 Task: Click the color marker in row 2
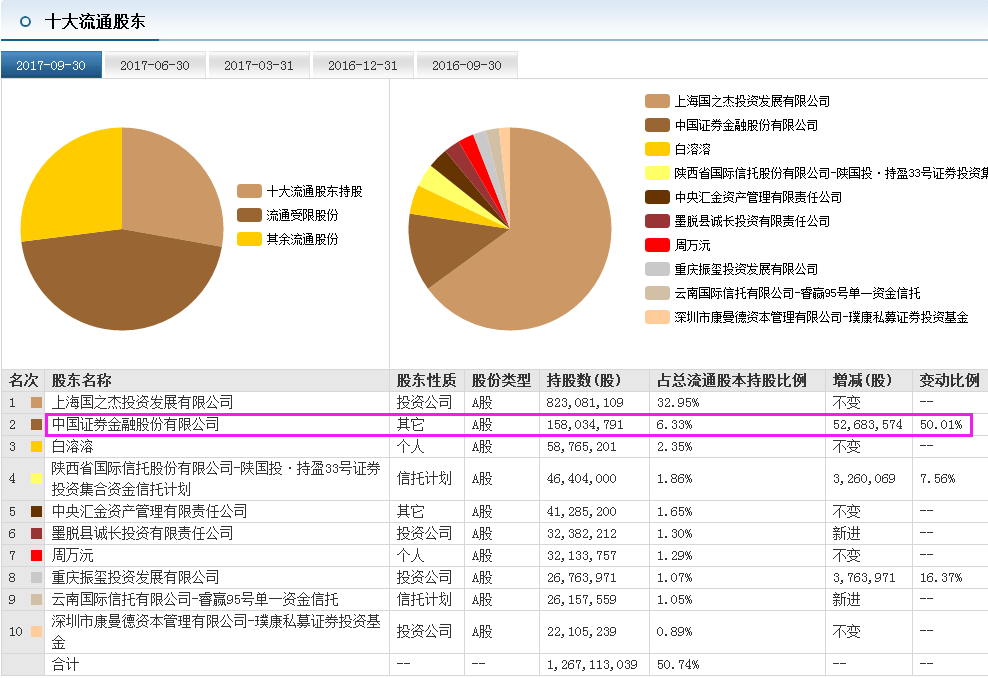coord(37,425)
